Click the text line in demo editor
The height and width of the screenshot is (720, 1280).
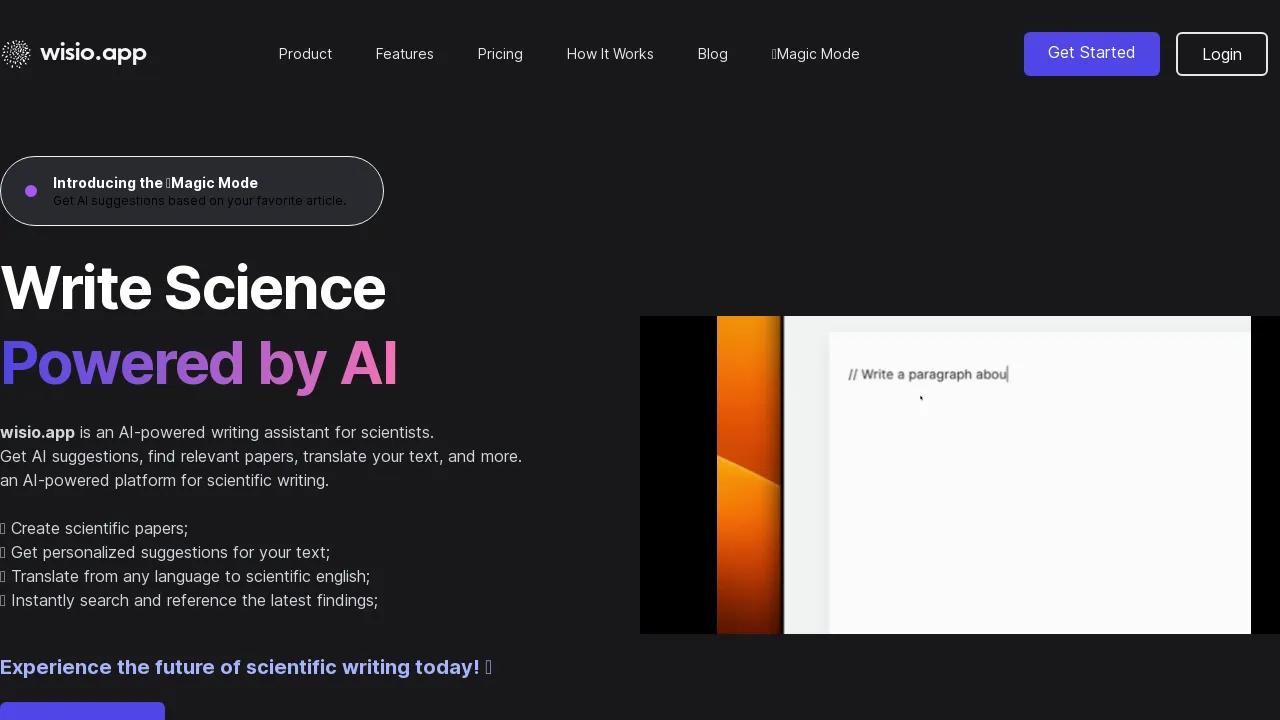coord(928,374)
